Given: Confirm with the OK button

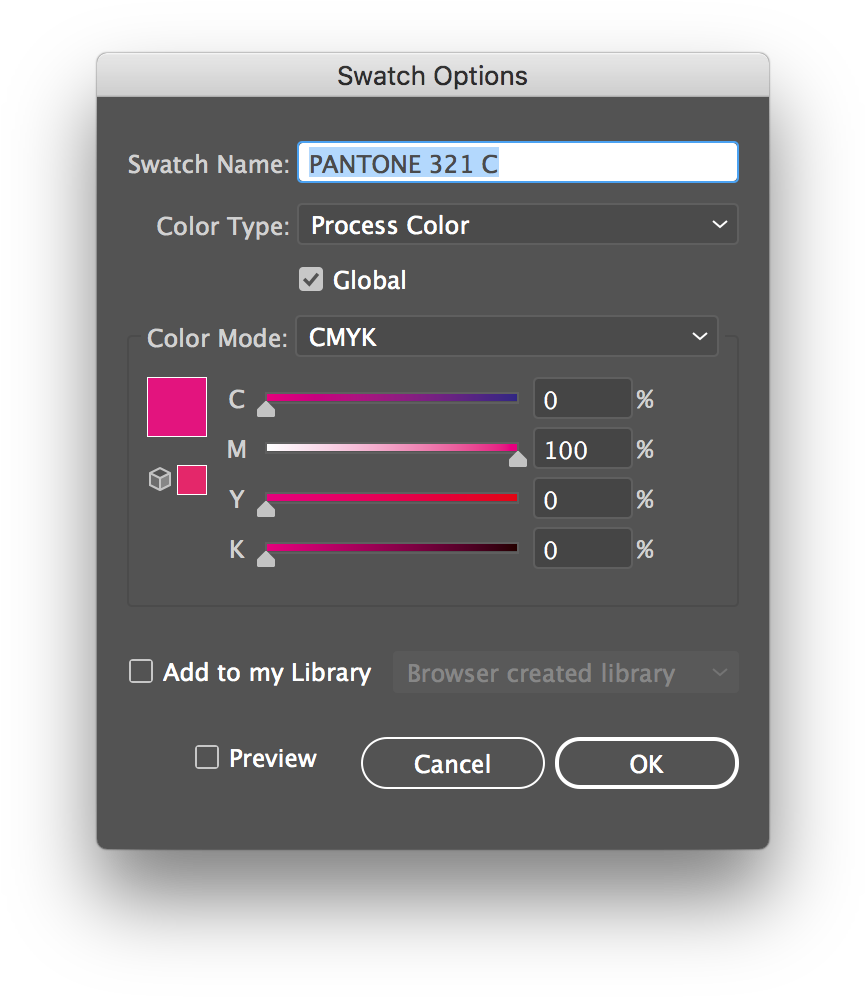Looking at the screenshot, I should pyautogui.click(x=646, y=764).
